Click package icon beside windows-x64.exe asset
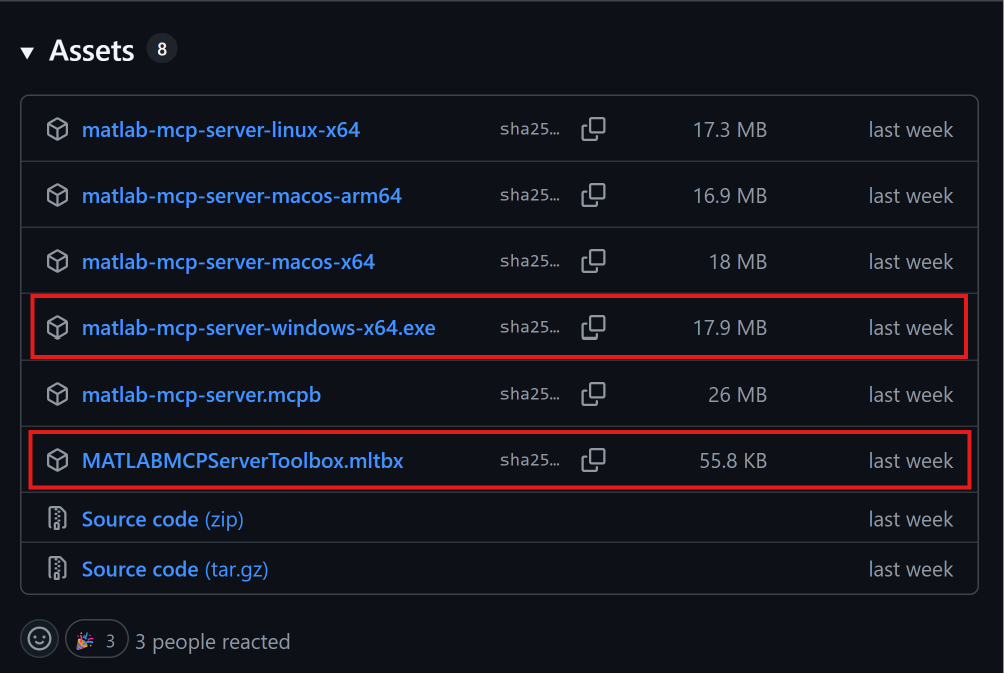Screen dimensions: 1004x674 pos(58,327)
